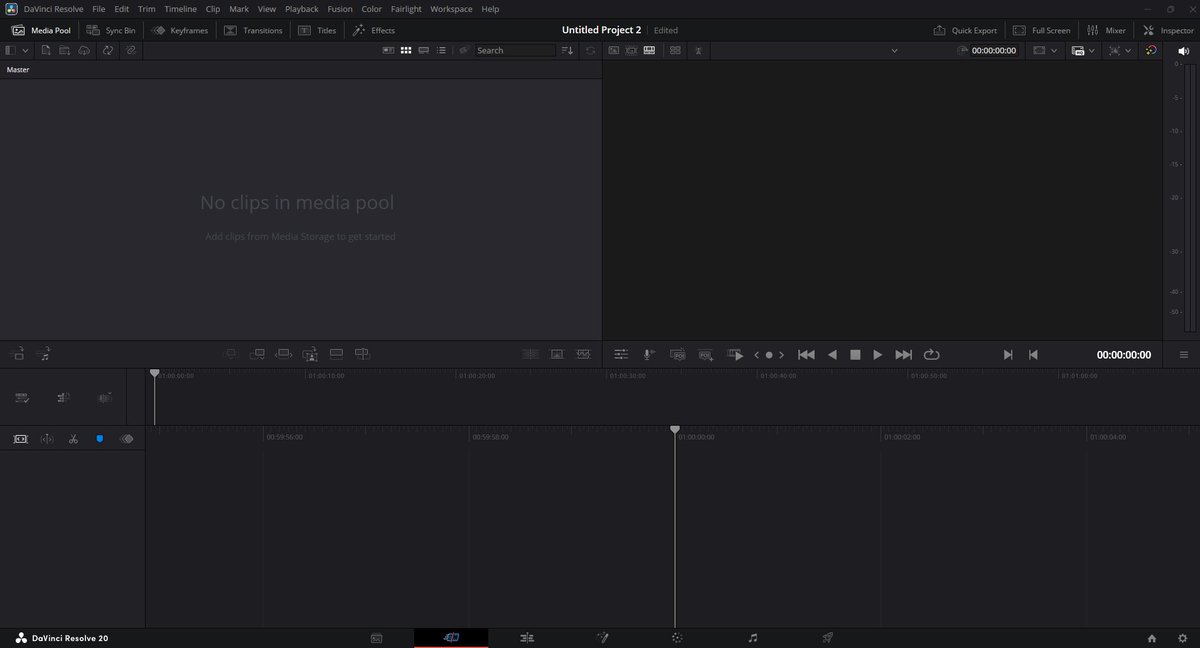1200x648 pixels.
Task: Click the Split Clip scissors icon
Action: (x=73, y=438)
